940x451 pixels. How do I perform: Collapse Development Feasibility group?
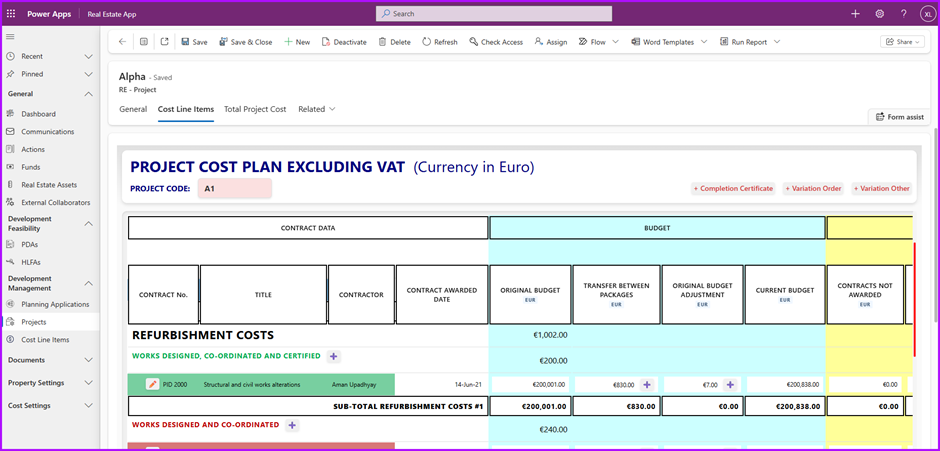click(x=88, y=224)
